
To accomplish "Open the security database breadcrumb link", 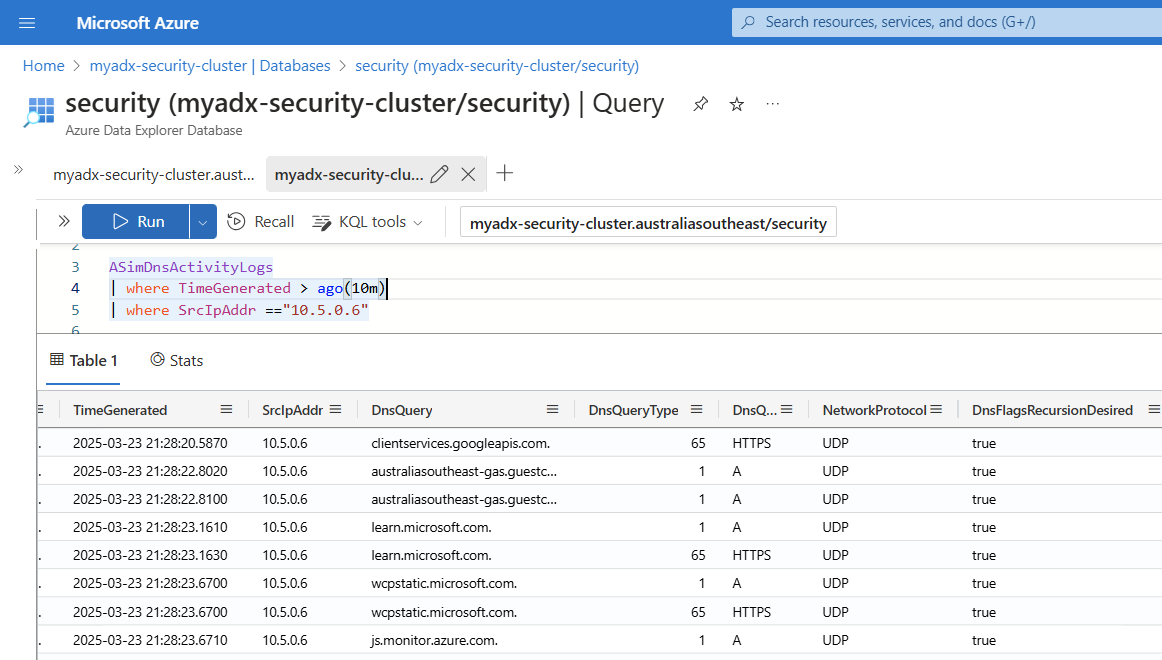I will tap(497, 66).
